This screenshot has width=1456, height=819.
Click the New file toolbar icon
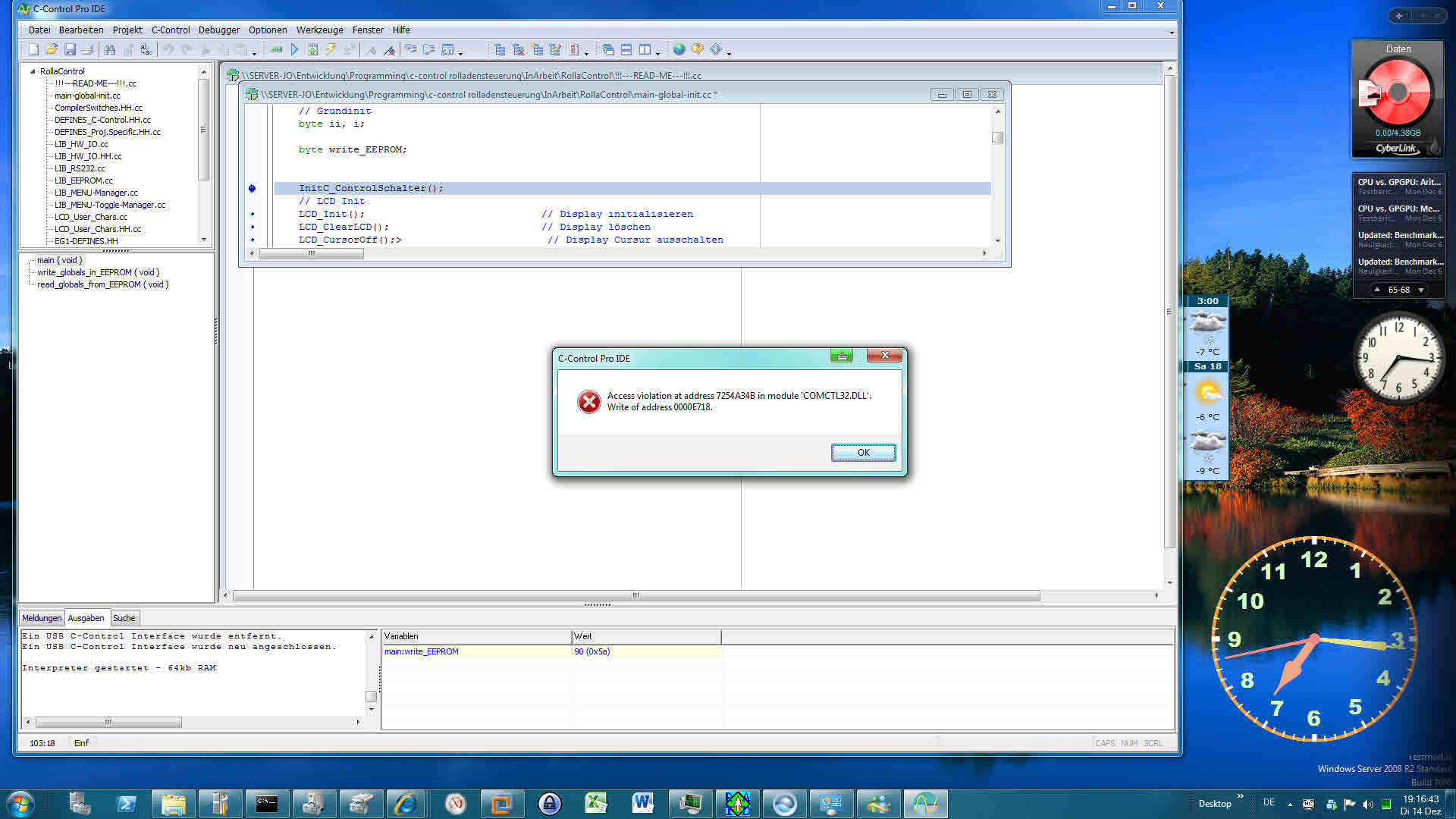(x=34, y=50)
